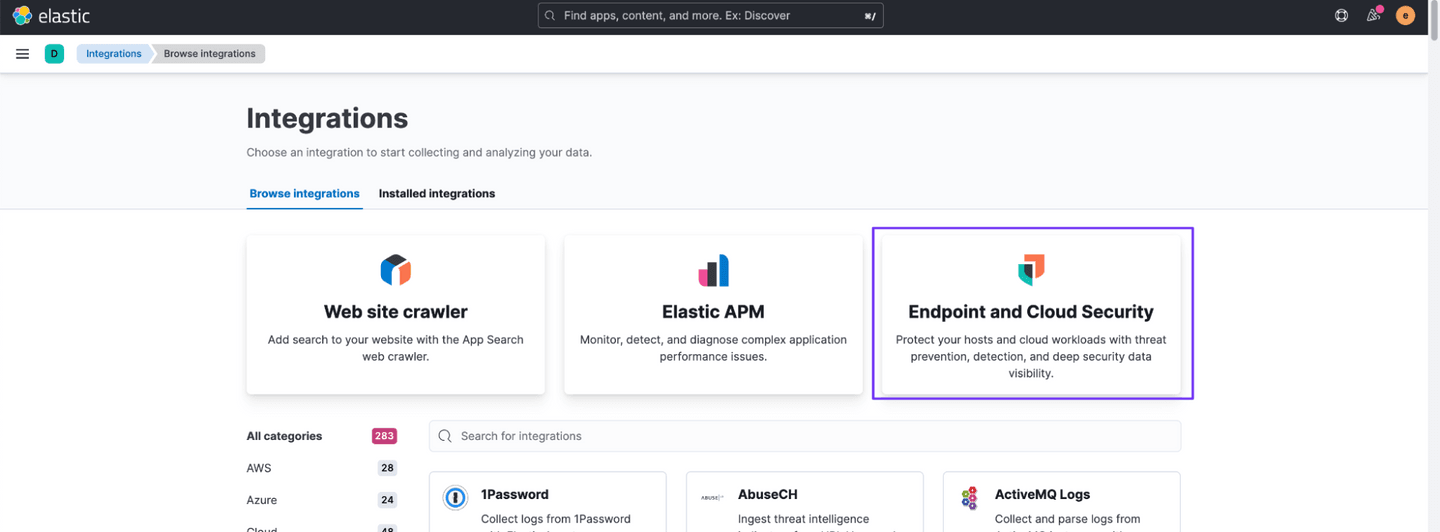
Task: Open the AbuseCH integration card
Action: coord(804,502)
